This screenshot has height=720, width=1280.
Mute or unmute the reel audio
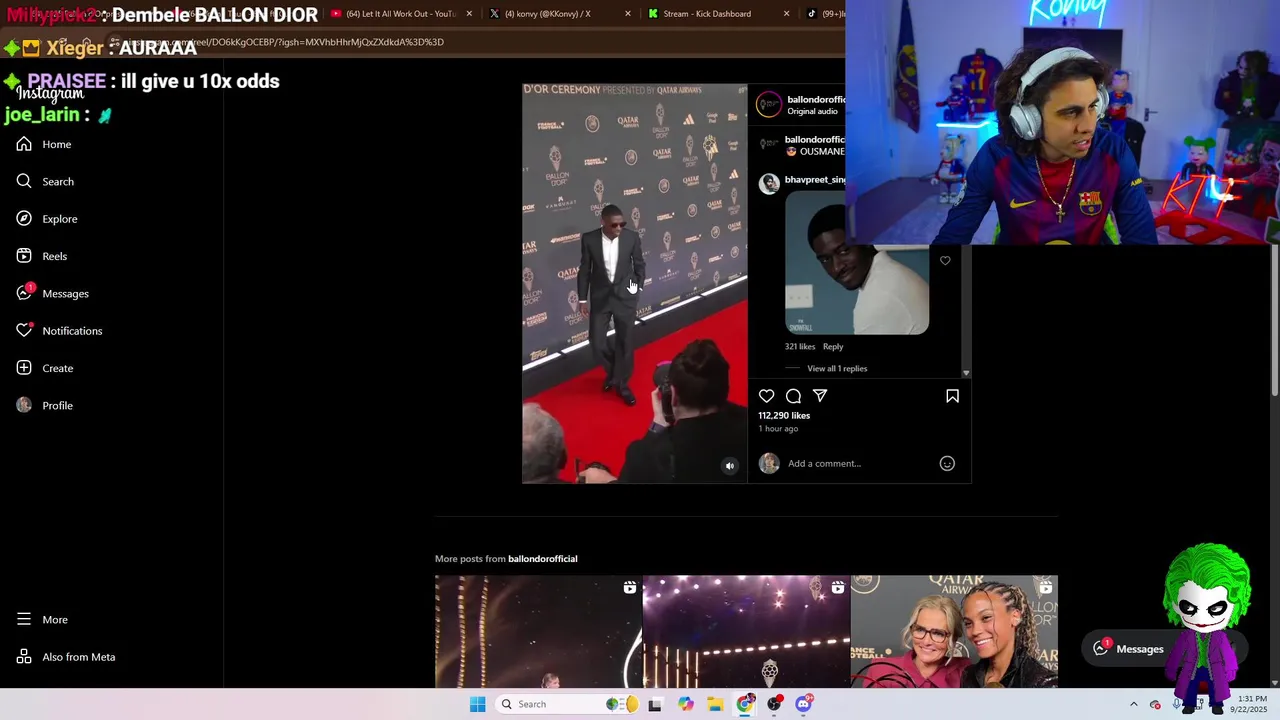click(730, 466)
